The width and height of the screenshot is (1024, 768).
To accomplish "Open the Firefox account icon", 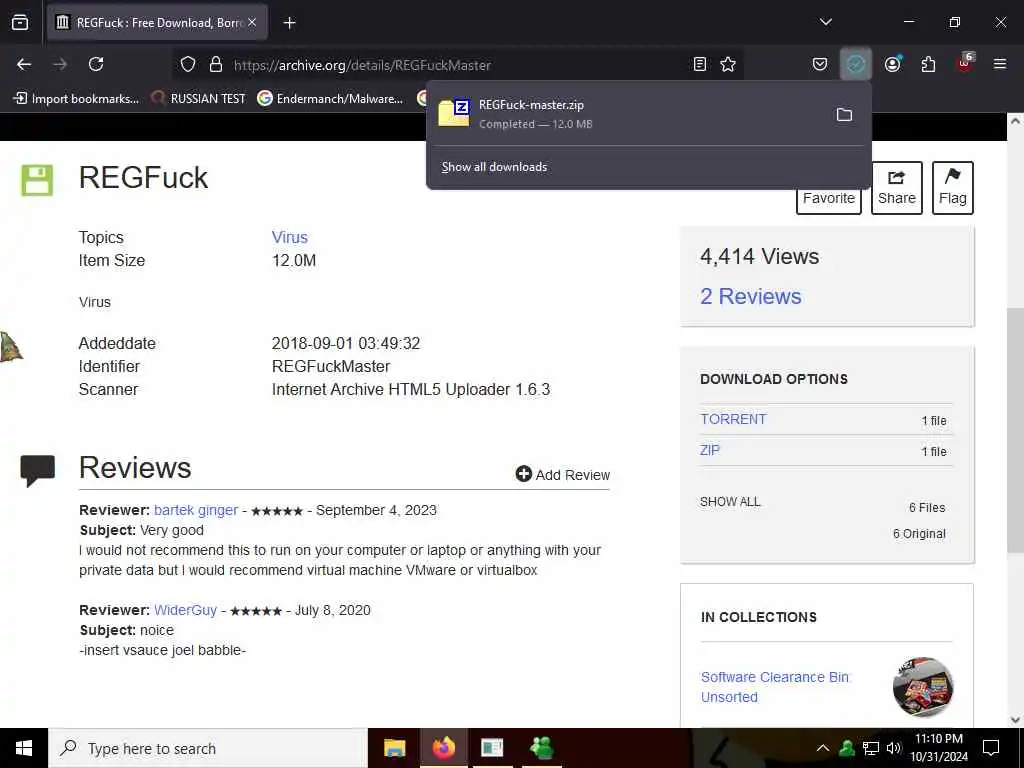I will point(892,64).
